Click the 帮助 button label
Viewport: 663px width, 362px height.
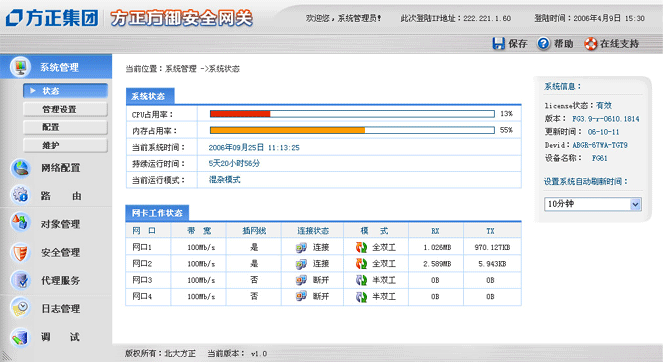[564, 44]
